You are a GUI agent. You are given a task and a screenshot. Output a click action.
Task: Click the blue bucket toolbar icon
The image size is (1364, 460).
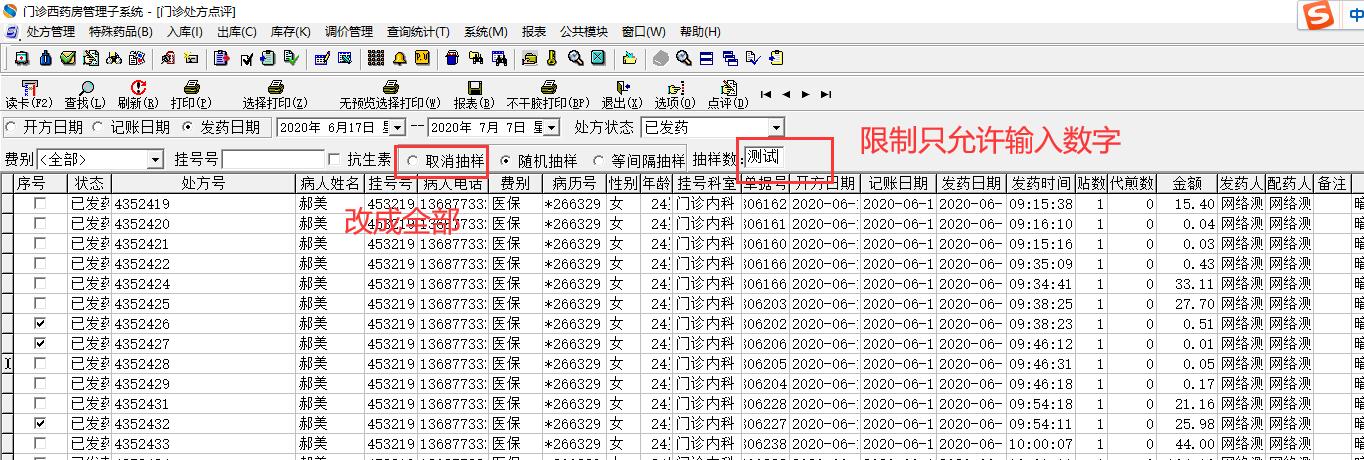coord(452,58)
